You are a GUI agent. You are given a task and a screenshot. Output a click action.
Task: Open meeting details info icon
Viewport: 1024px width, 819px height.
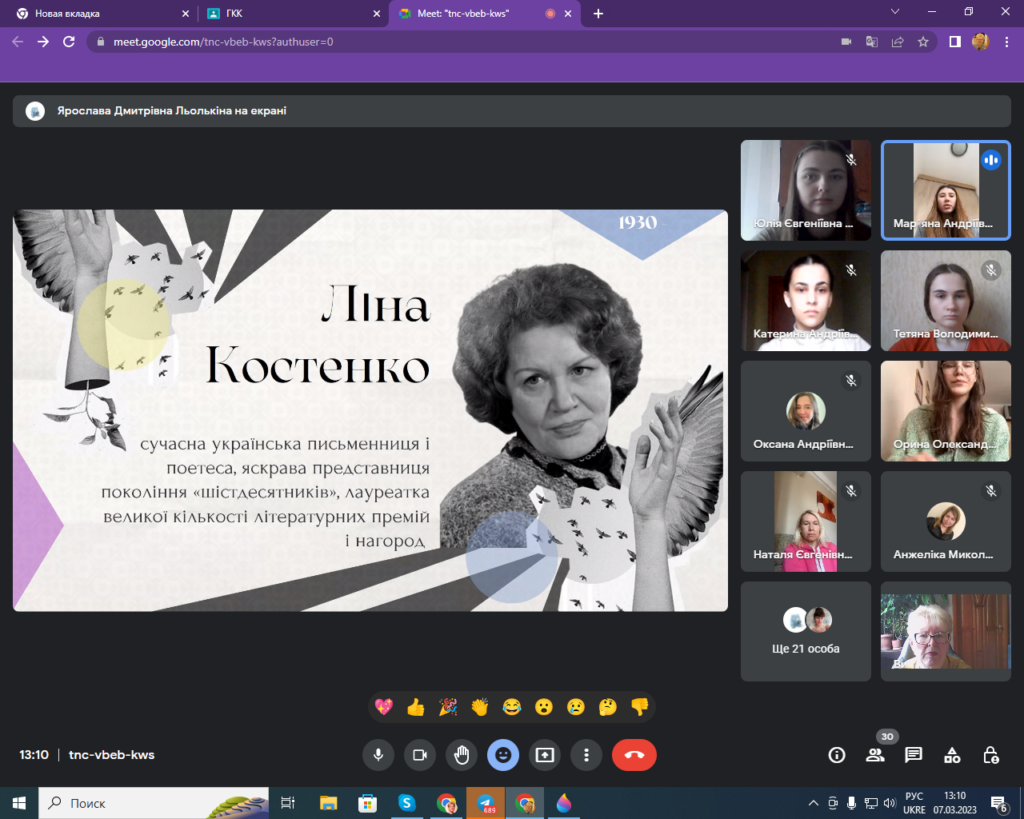click(837, 755)
